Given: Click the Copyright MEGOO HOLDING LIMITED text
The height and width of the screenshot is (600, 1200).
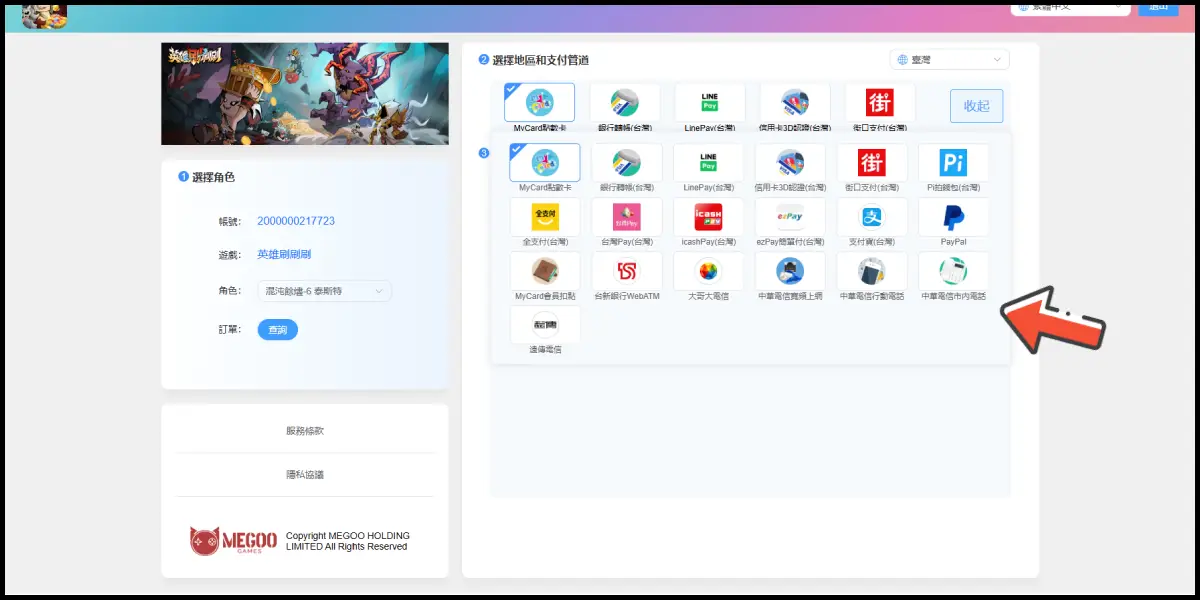Looking at the screenshot, I should click(x=348, y=541).
